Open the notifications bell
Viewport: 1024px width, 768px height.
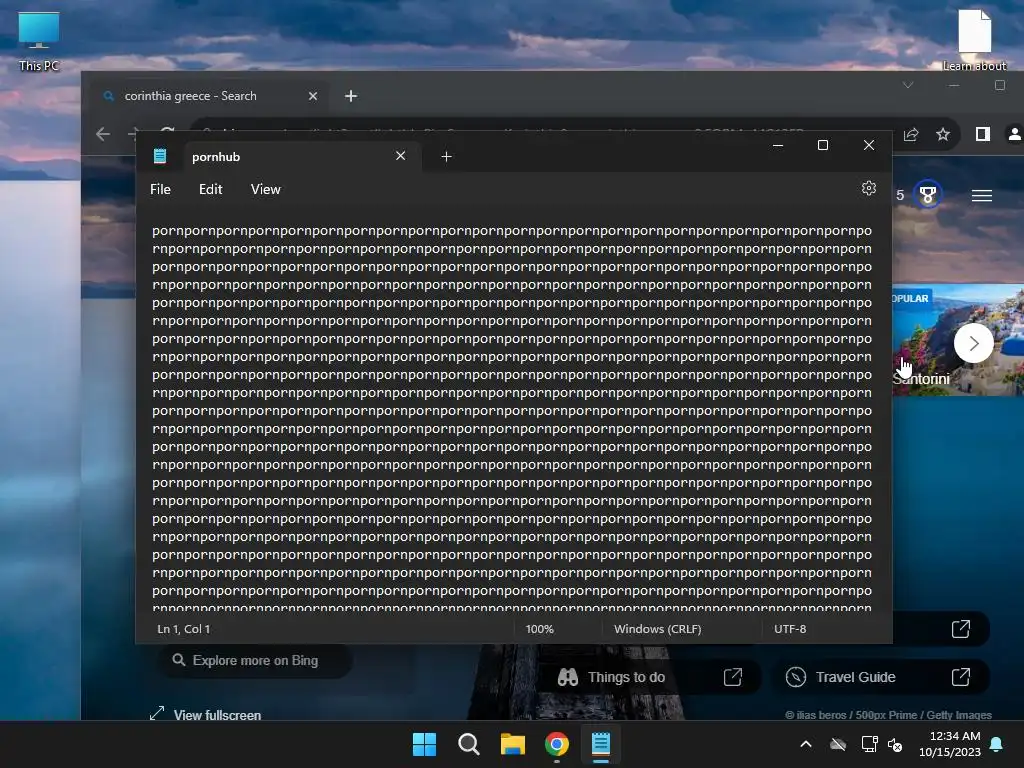[x=997, y=744]
